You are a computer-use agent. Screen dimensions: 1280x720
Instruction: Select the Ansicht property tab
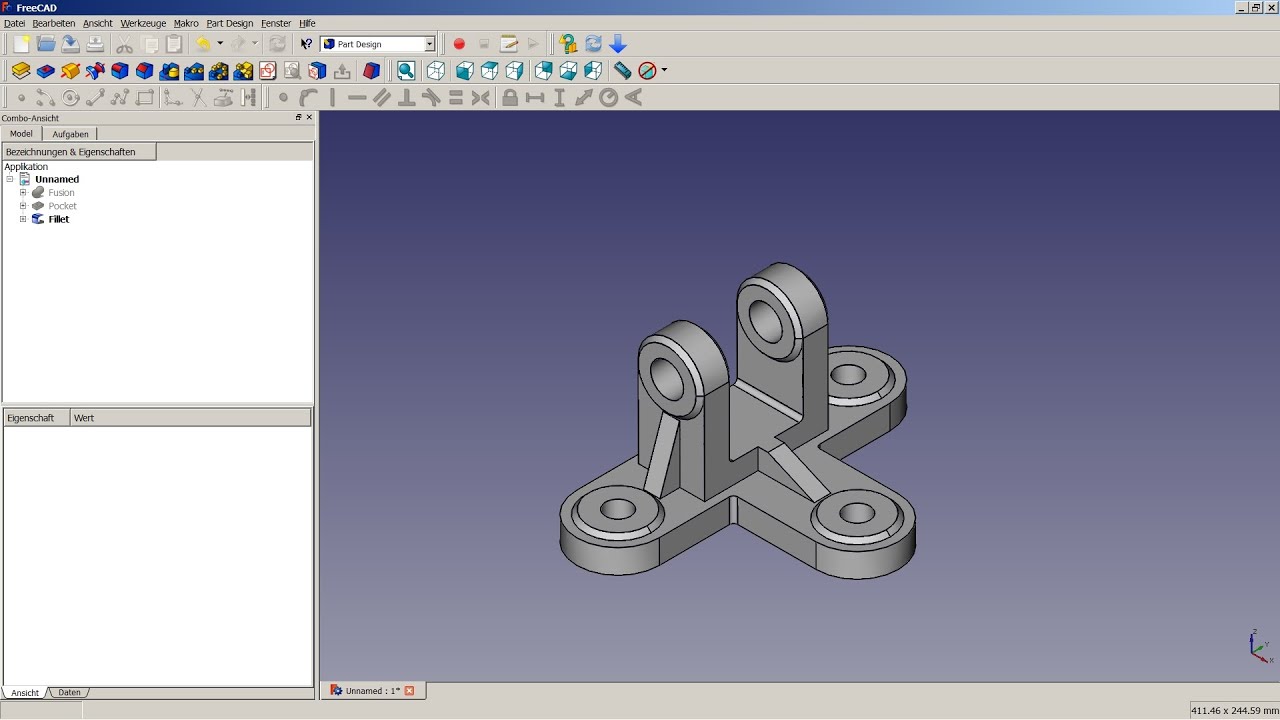[x=25, y=693]
